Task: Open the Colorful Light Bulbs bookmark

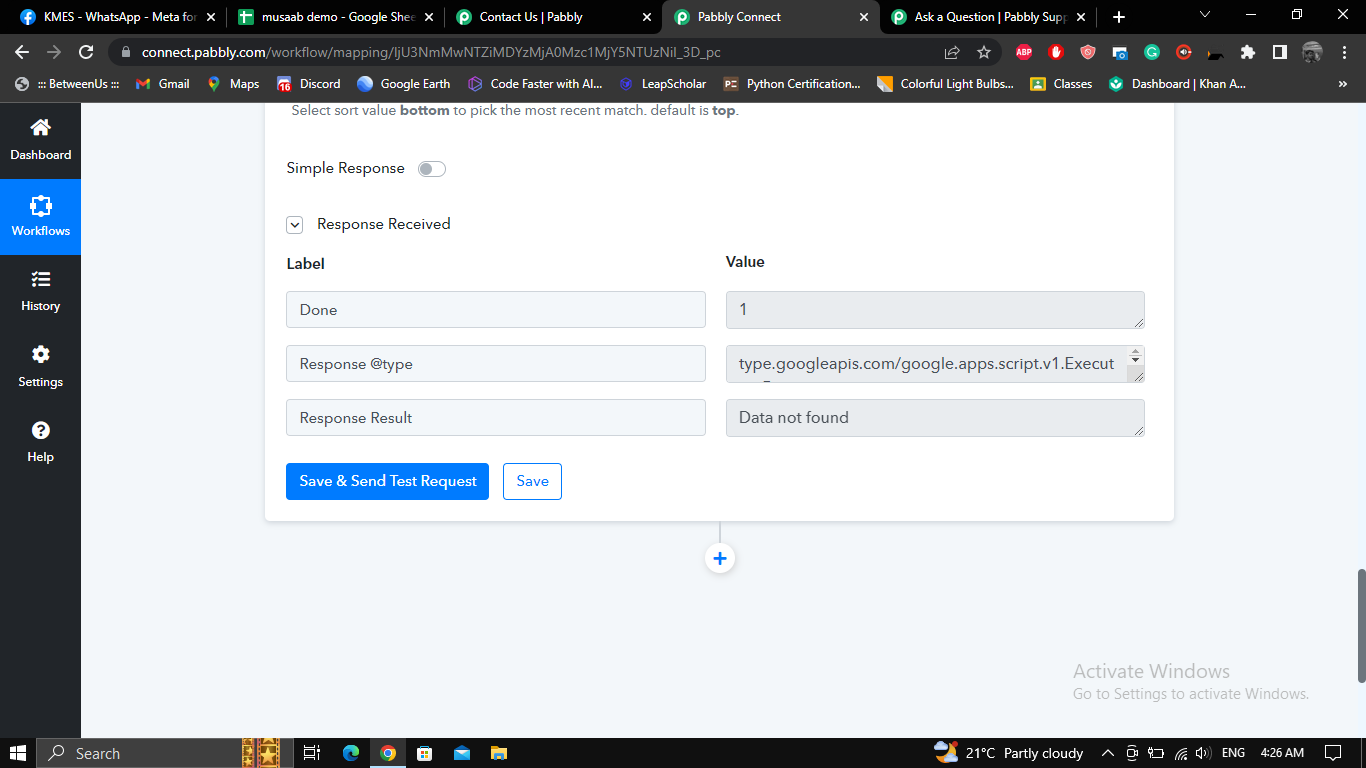Action: tap(945, 84)
